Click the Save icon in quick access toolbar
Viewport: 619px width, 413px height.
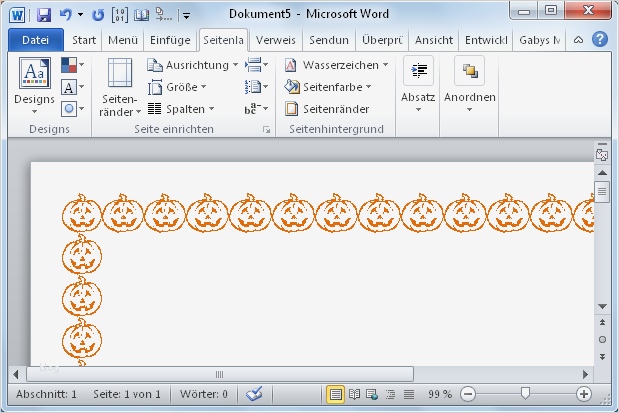click(x=44, y=15)
